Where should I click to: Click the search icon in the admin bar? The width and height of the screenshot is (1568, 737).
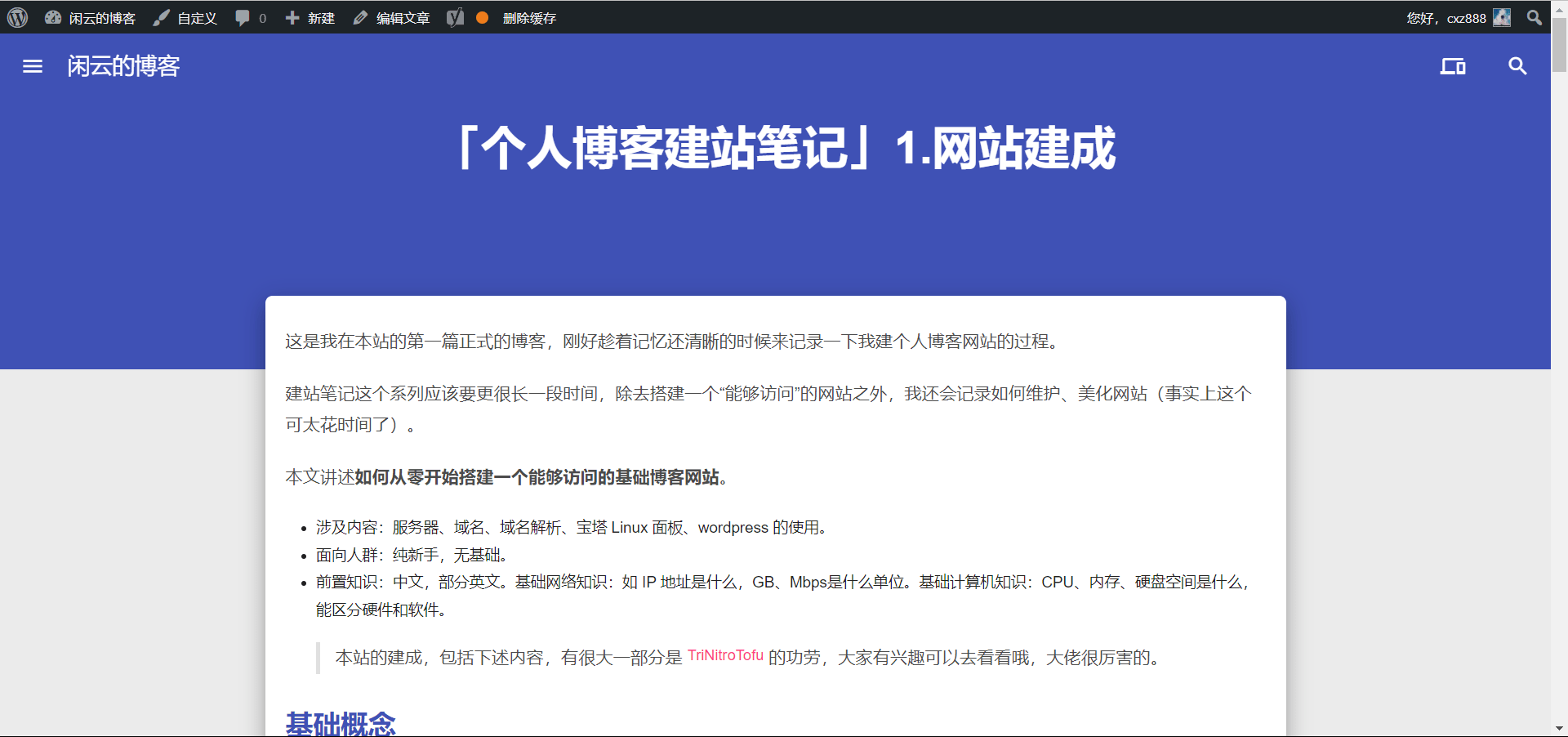[1534, 17]
